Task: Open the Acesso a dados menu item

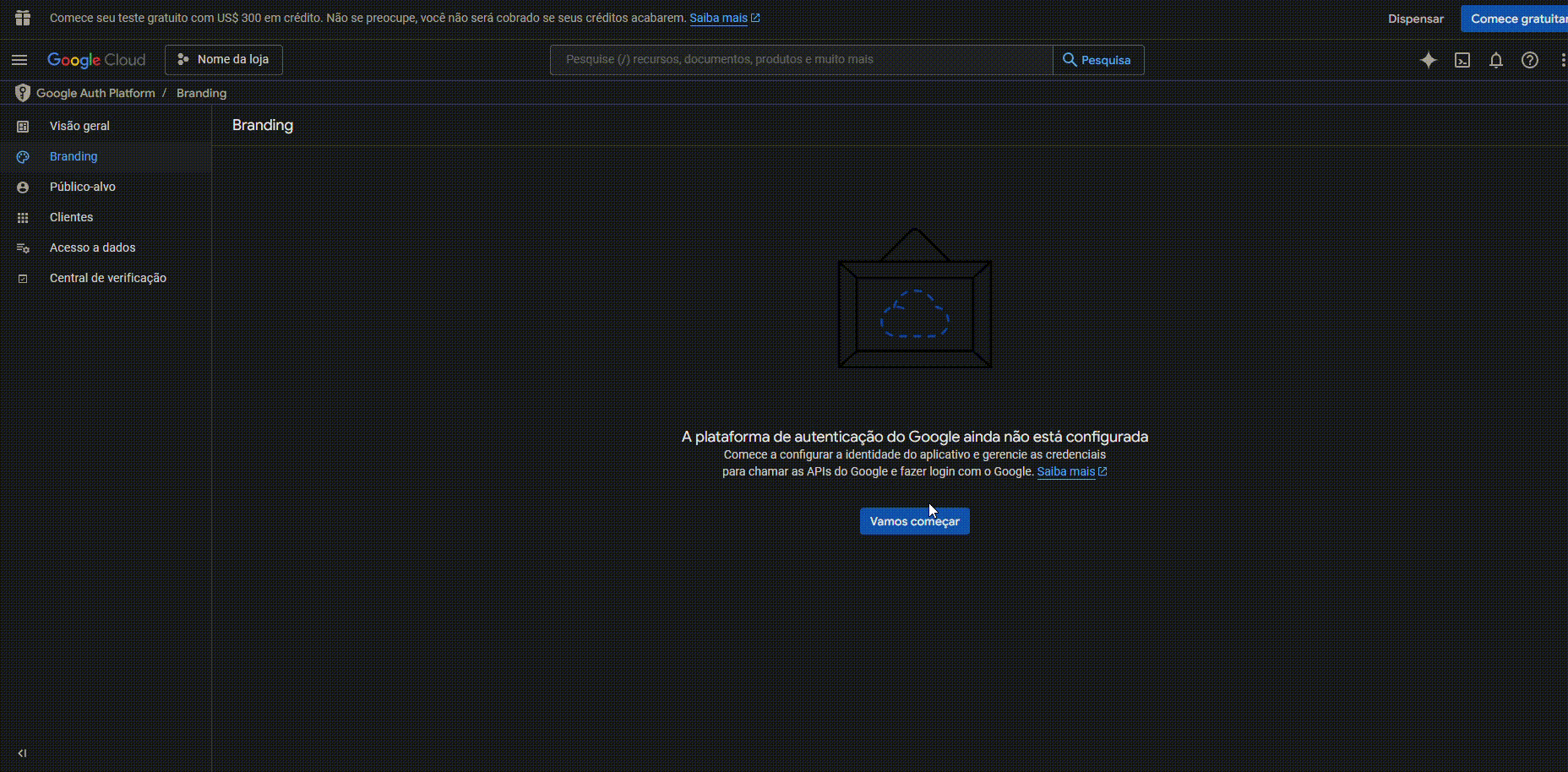Action: 106,247
